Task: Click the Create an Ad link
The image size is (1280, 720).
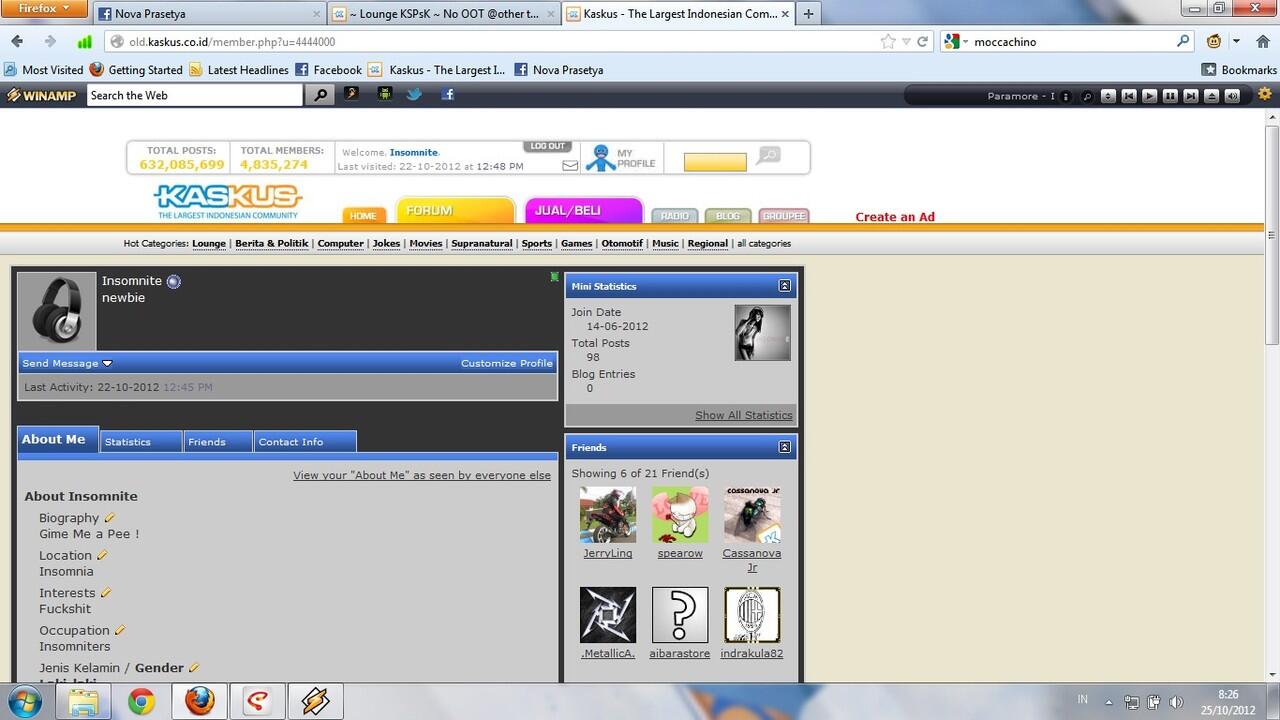Action: [x=895, y=217]
